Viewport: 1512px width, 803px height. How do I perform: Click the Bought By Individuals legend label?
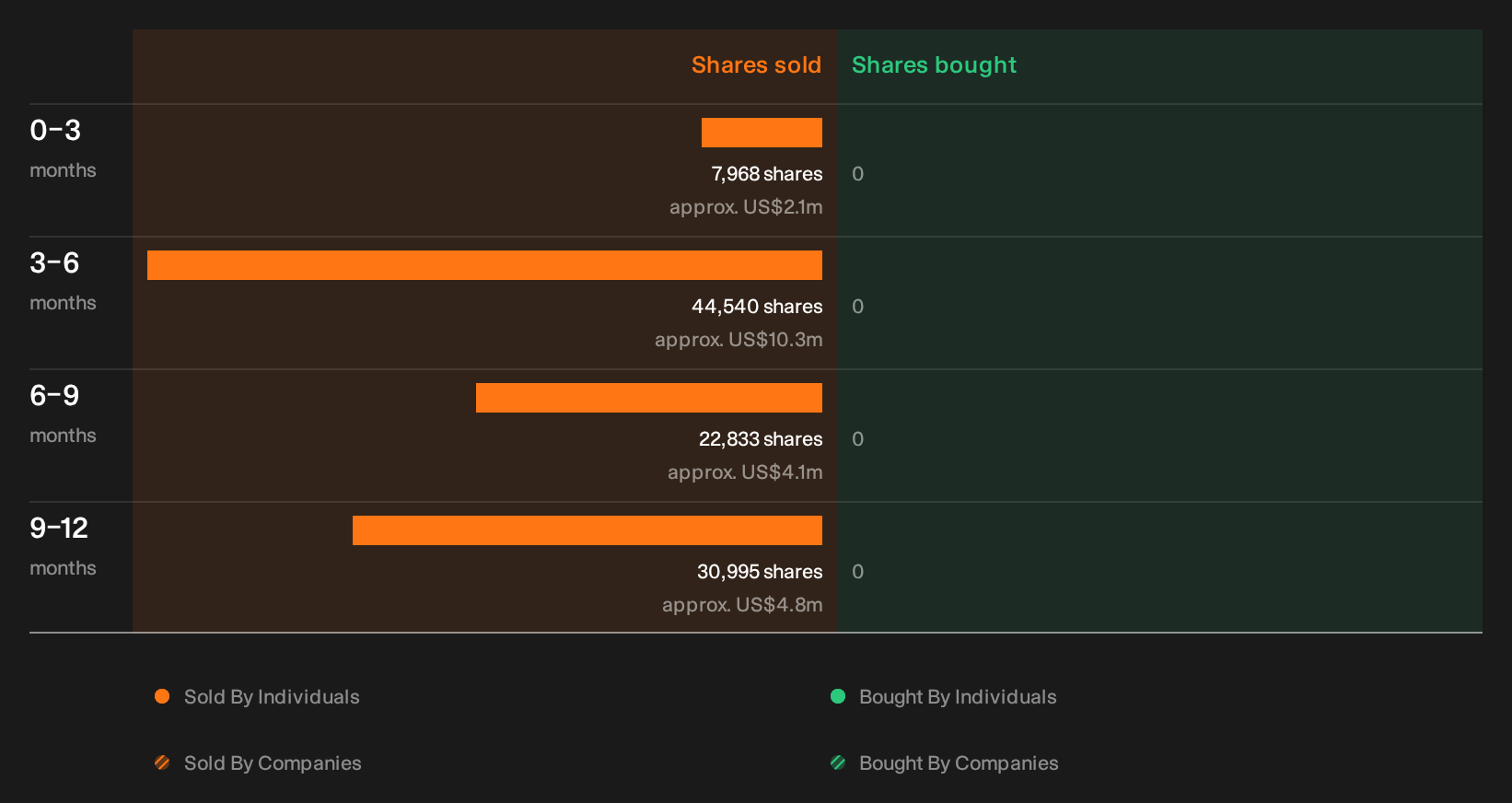958,697
